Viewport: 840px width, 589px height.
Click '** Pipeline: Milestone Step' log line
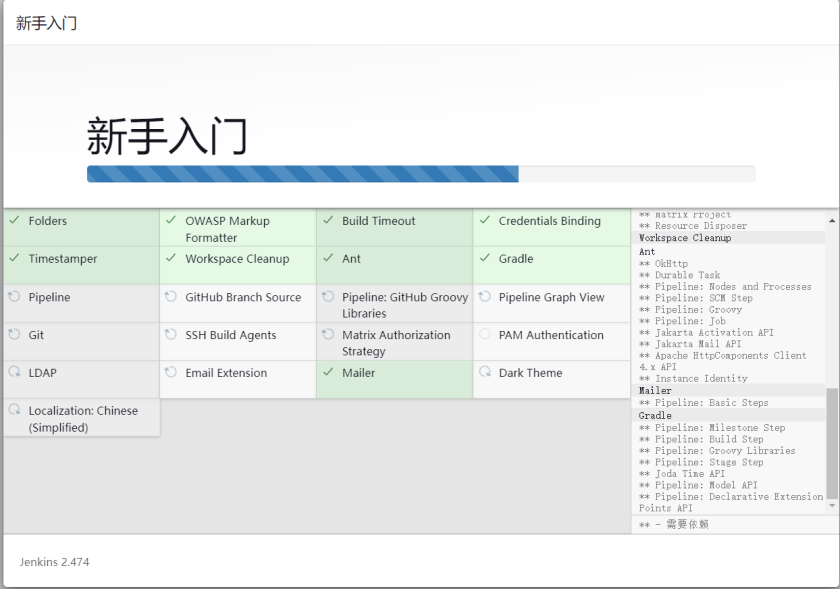(712, 428)
